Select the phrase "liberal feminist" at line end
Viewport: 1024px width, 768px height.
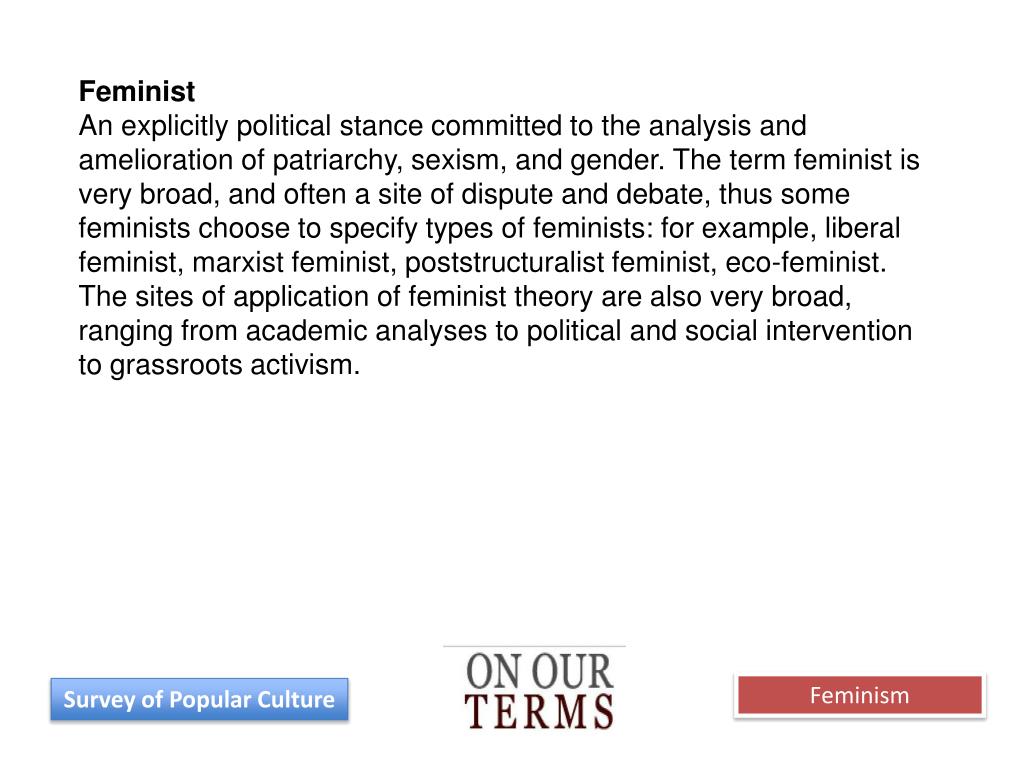click(x=863, y=229)
